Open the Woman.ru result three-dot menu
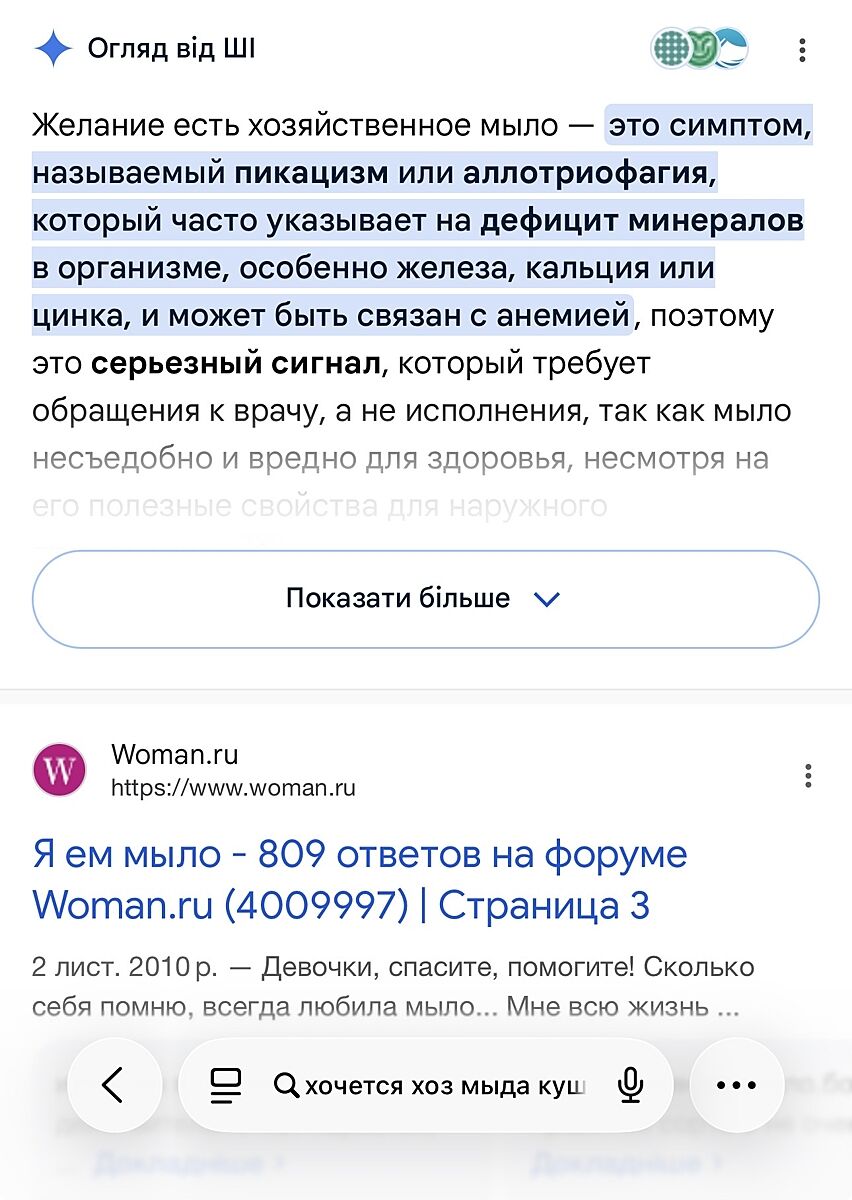Image resolution: width=852 pixels, height=1200 pixels. click(808, 775)
